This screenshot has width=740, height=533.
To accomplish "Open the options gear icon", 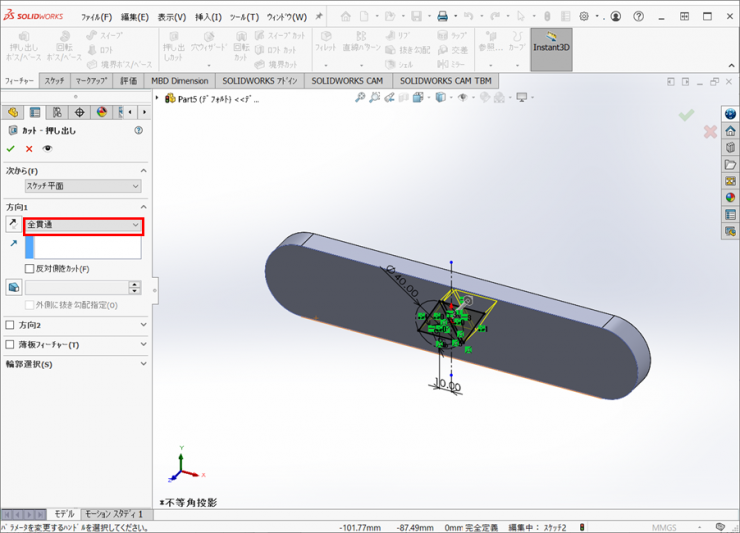I will 584,17.
